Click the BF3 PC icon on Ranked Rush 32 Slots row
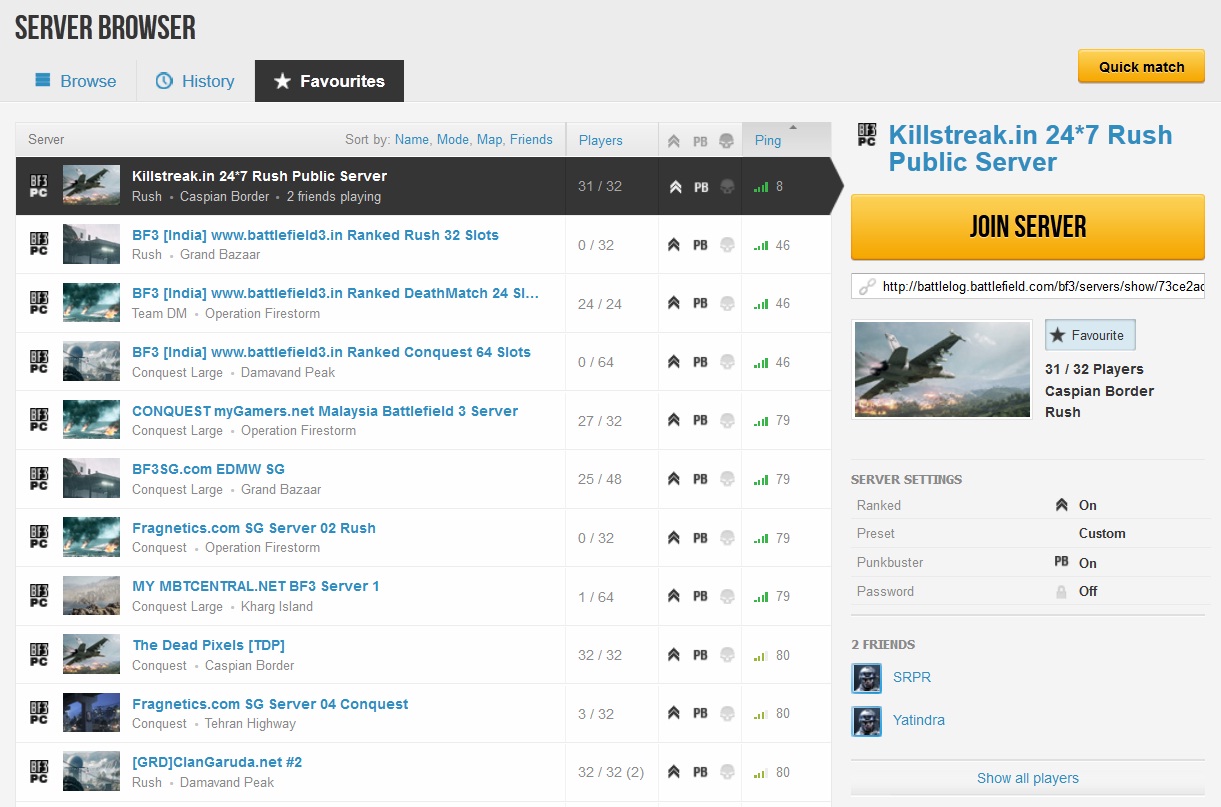 [39, 244]
